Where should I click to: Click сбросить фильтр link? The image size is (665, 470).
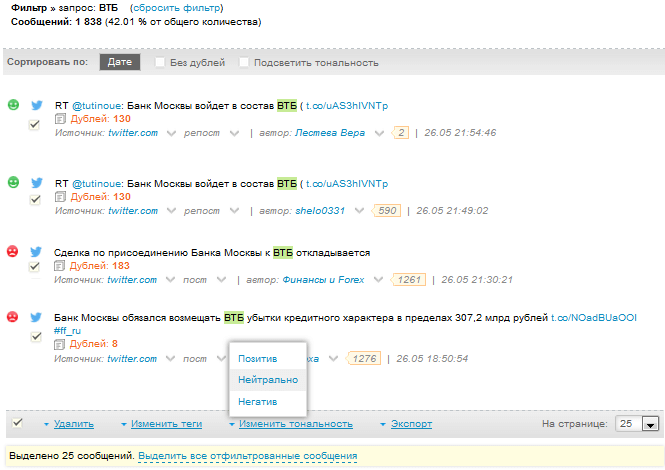177,8
